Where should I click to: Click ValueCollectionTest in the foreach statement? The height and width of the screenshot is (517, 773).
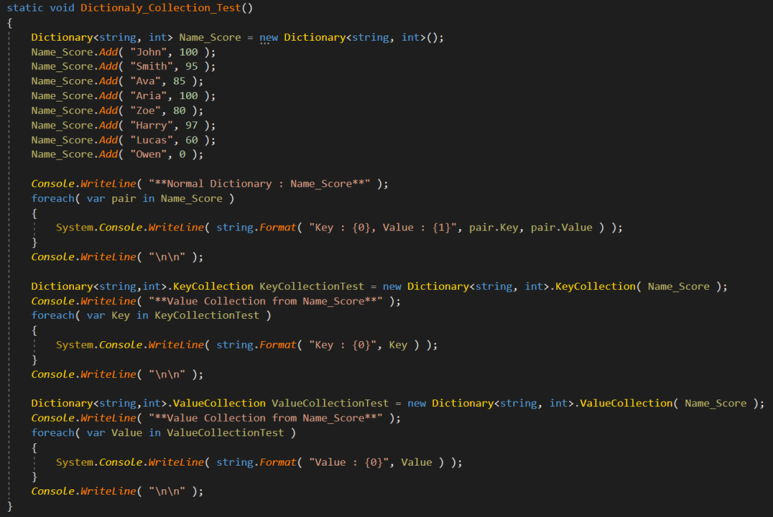pyautogui.click(x=225, y=433)
